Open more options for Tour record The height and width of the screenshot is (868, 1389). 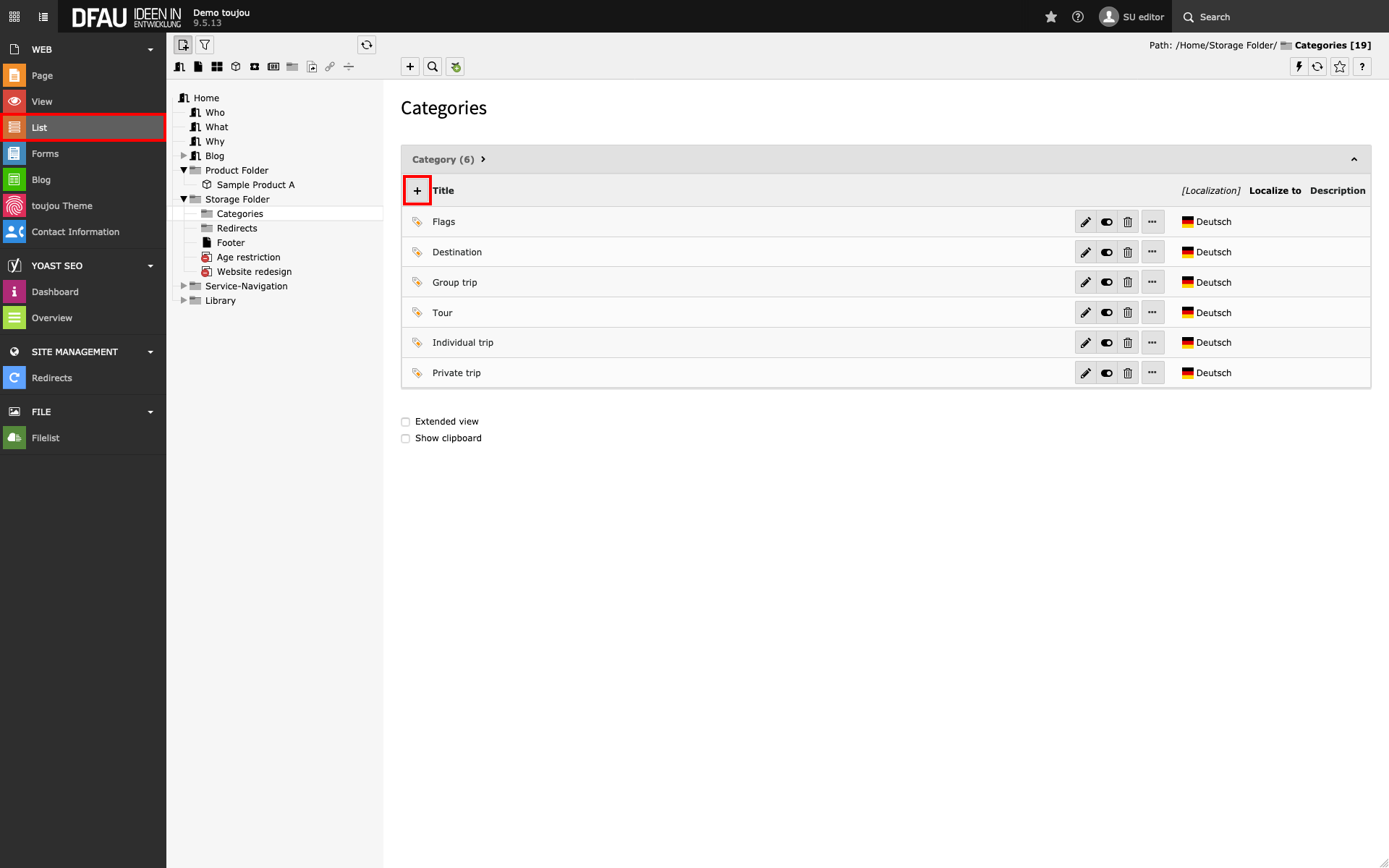tap(1152, 312)
